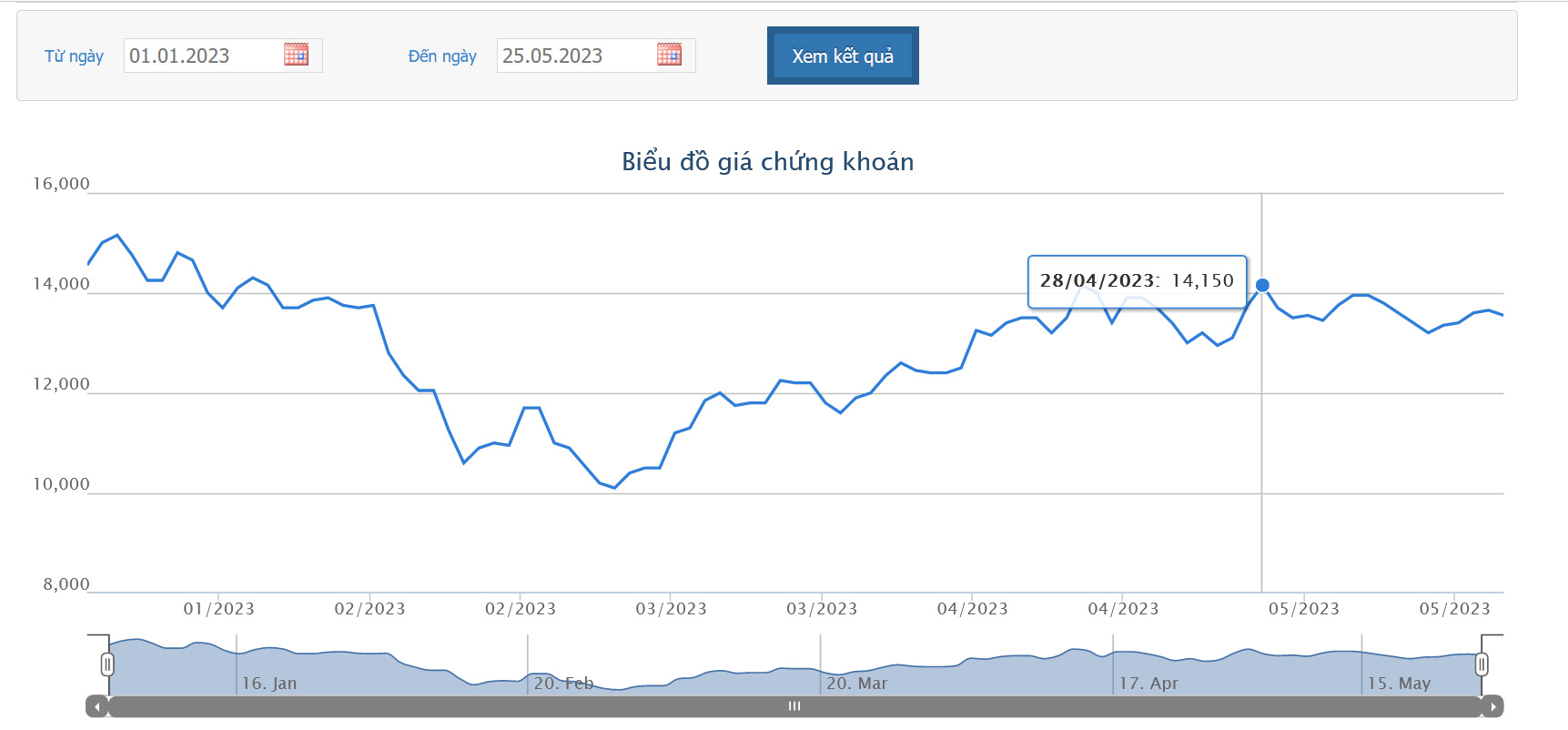The image size is (1568, 730).
Task: Click the right range handle of navigator
Action: pos(1482,664)
